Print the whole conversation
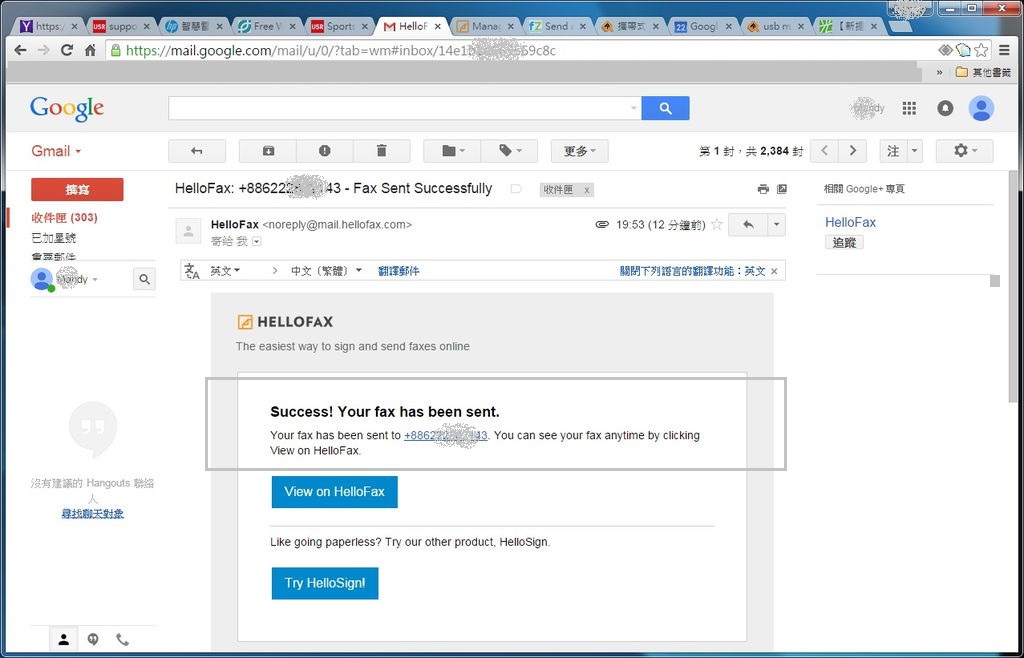 763,189
